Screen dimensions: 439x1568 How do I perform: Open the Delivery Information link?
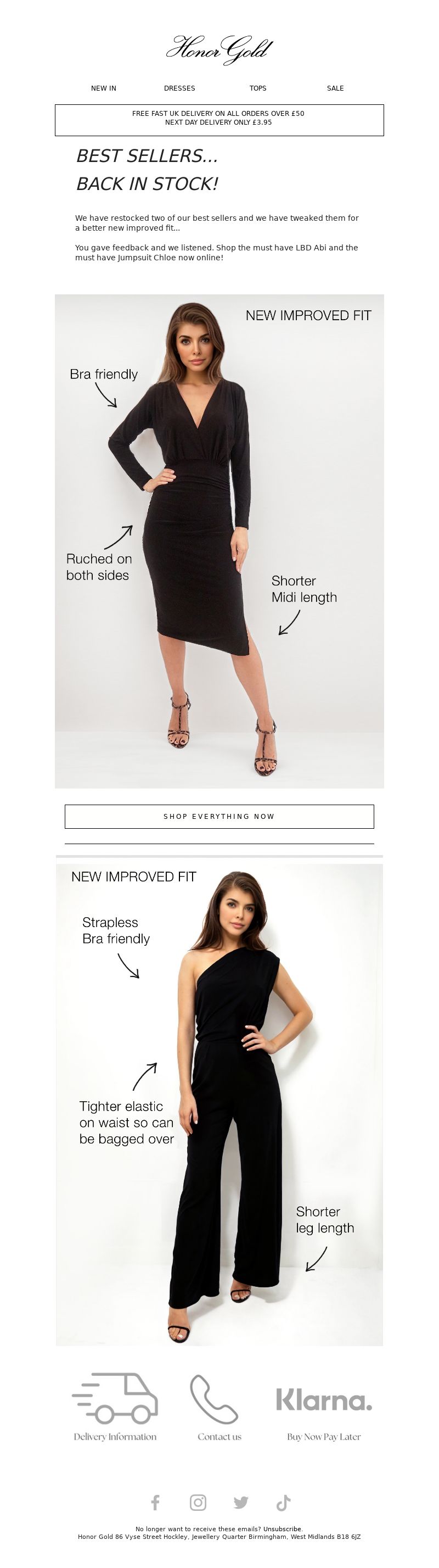115,1437
